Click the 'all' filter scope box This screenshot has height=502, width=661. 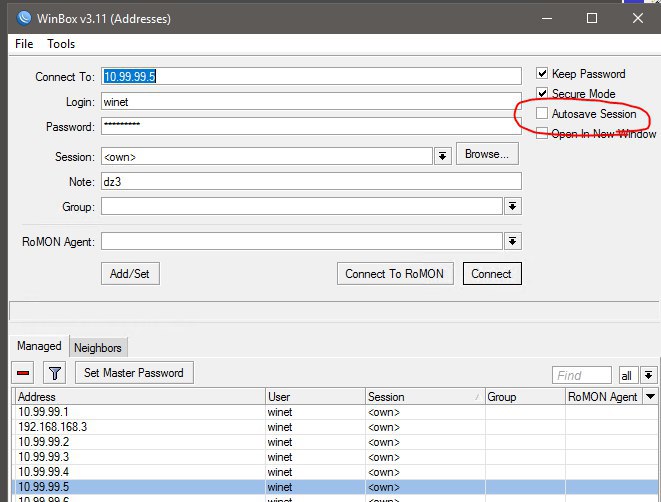tap(628, 375)
